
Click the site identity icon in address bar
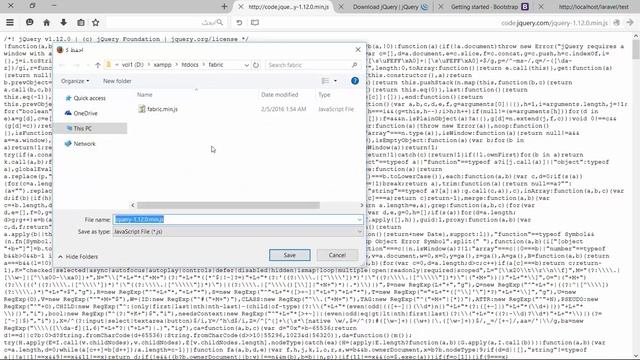point(616,23)
